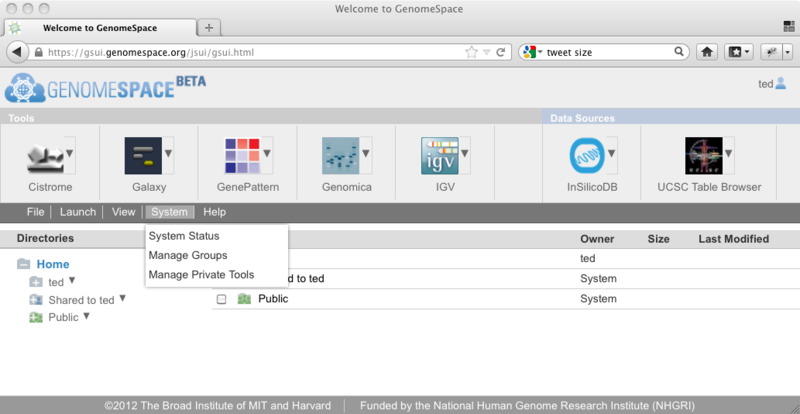Open the add-on dropdown arrow in toolbar
Screen dimensions: 800x414
[x=788, y=52]
